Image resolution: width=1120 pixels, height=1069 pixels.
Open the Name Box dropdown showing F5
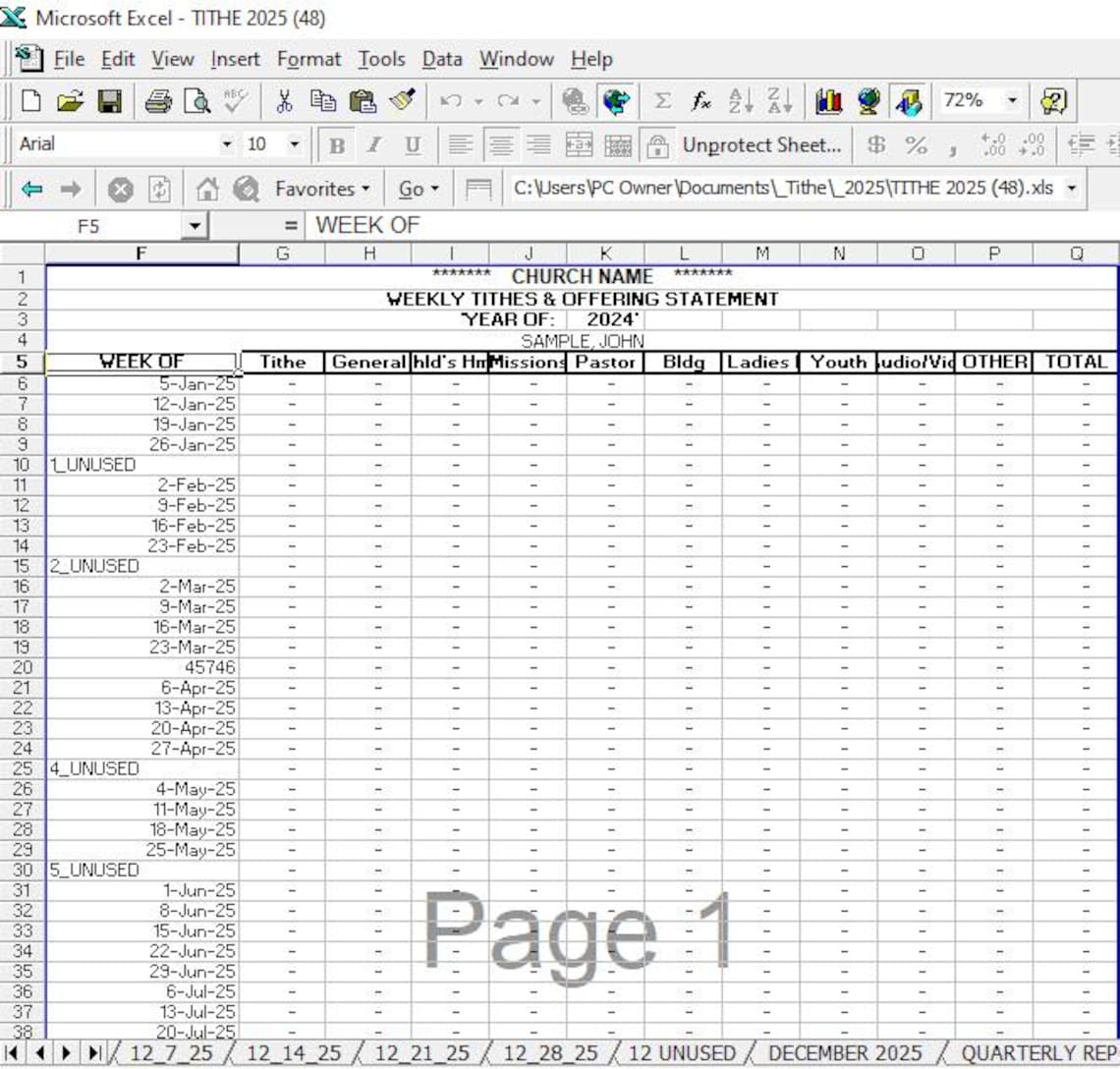pos(194,225)
